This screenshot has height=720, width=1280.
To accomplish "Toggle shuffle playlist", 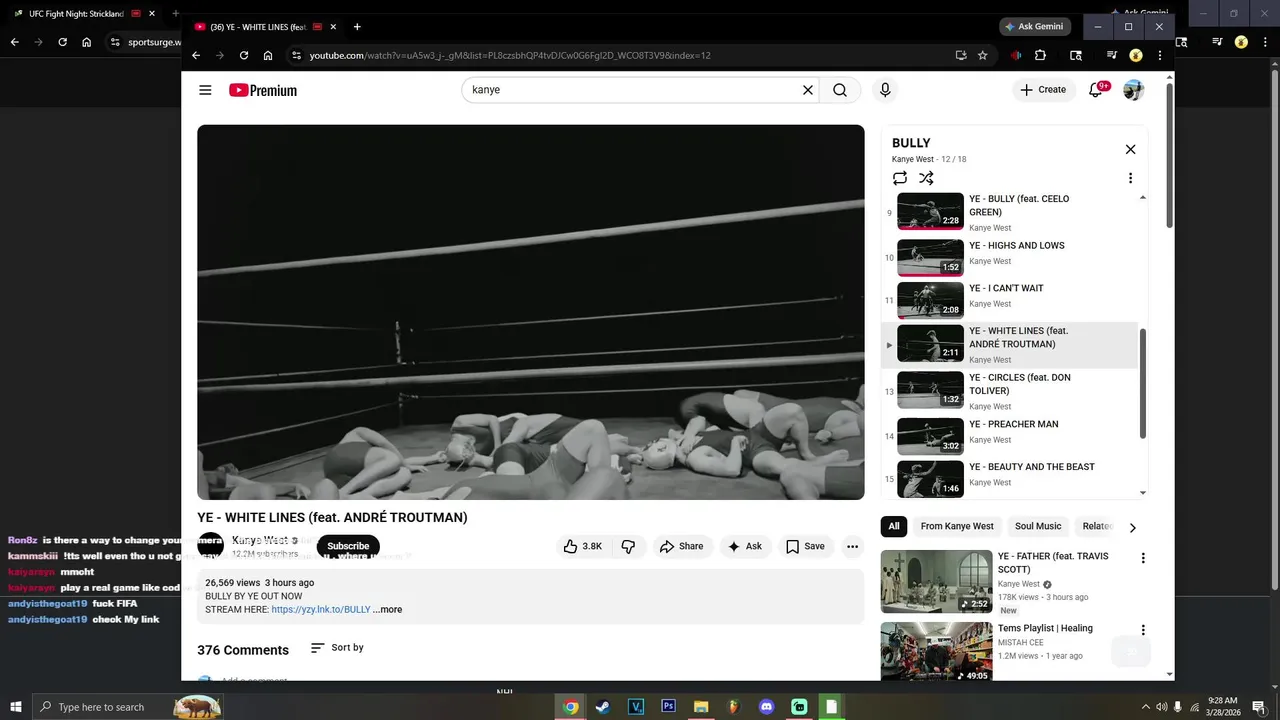I will [926, 178].
